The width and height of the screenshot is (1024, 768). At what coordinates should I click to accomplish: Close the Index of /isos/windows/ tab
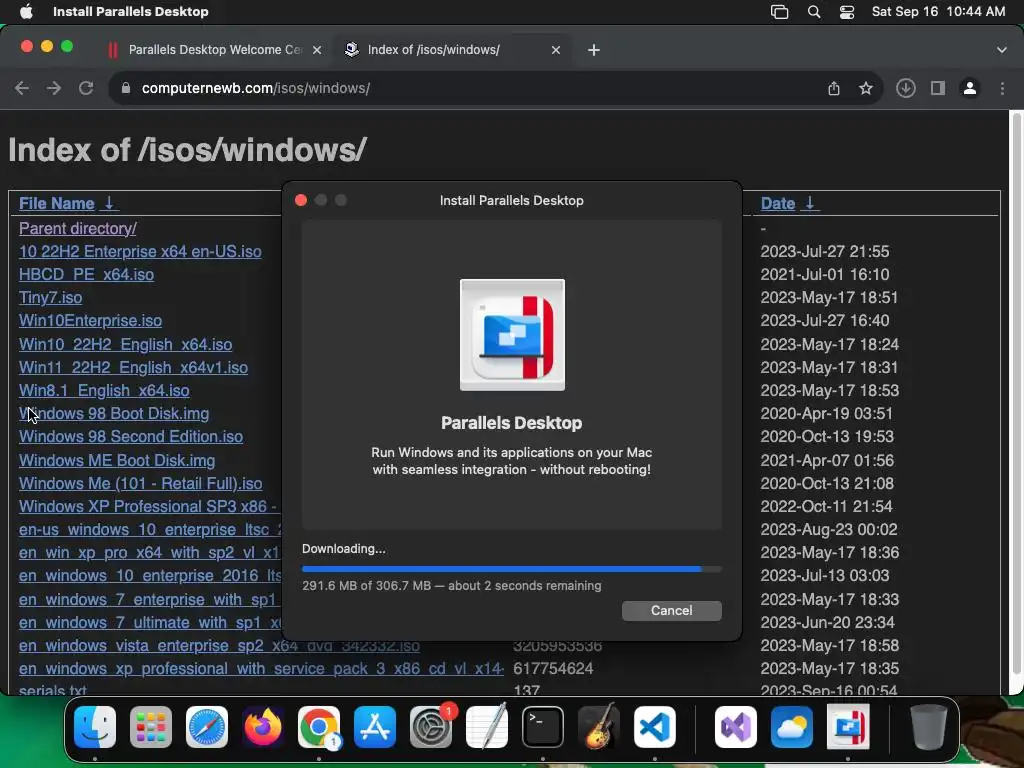556,50
